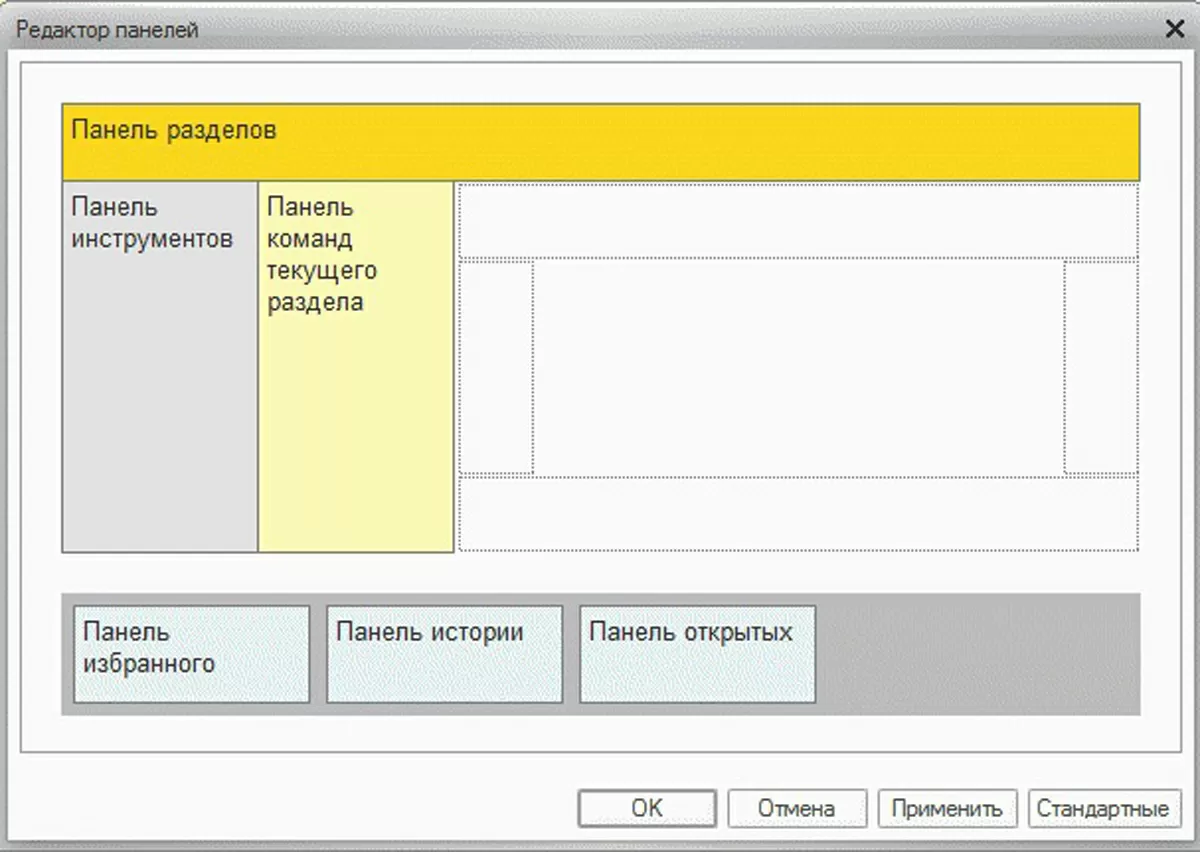Image resolution: width=1200 pixels, height=852 pixels.
Task: Restore defaults with the Стандартные button
Action: pos(1103,808)
